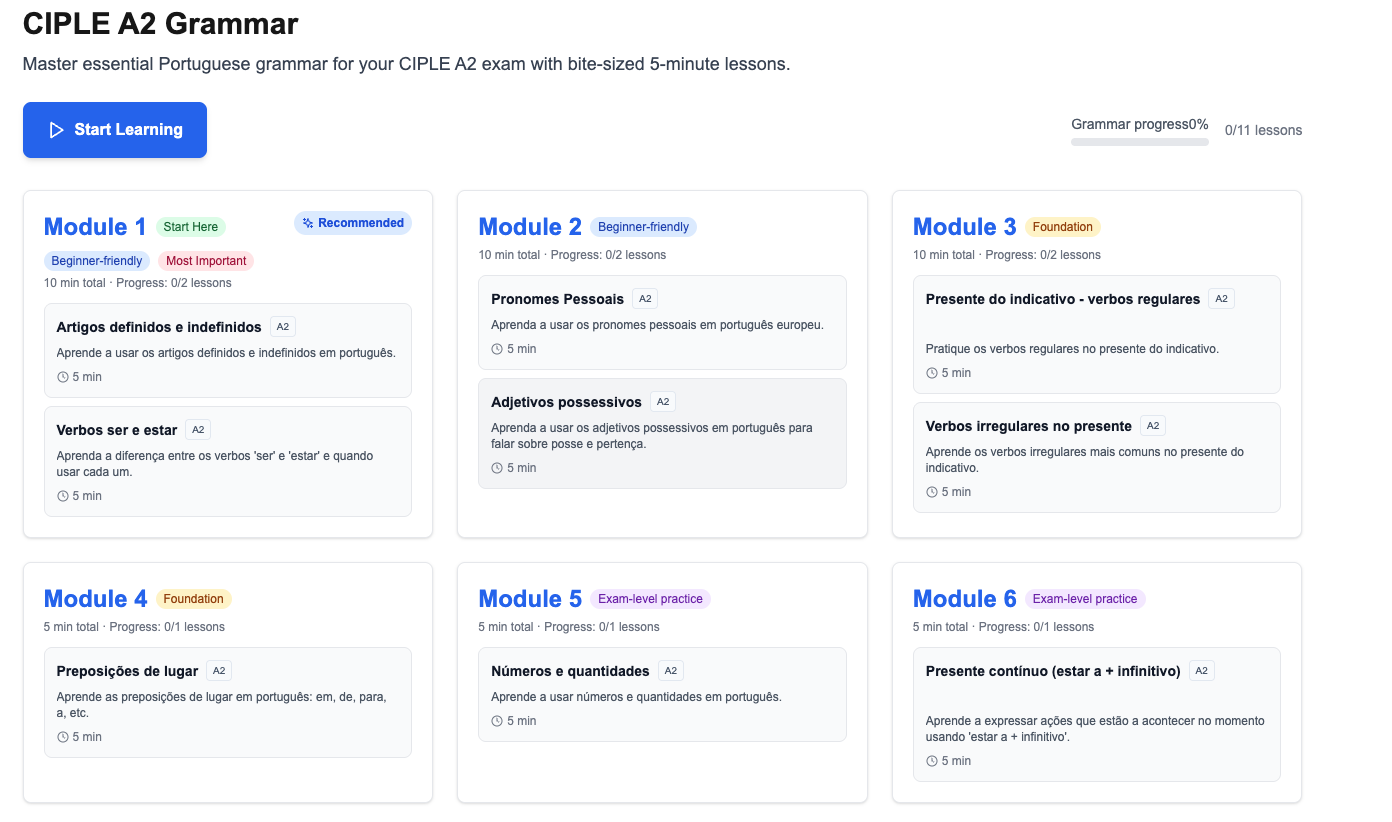The image size is (1392, 822).
Task: Click the clock icon under Artigos definidos lesson
Action: pos(63,377)
